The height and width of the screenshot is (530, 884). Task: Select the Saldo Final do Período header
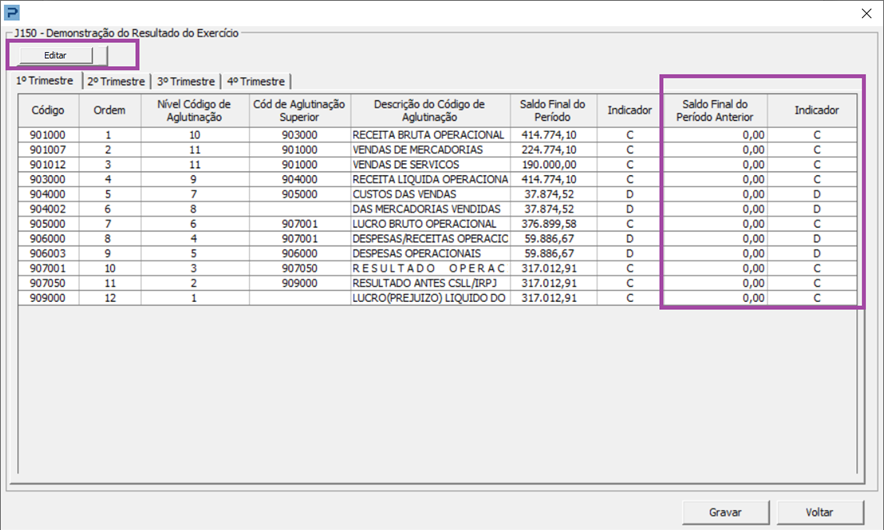coord(553,110)
